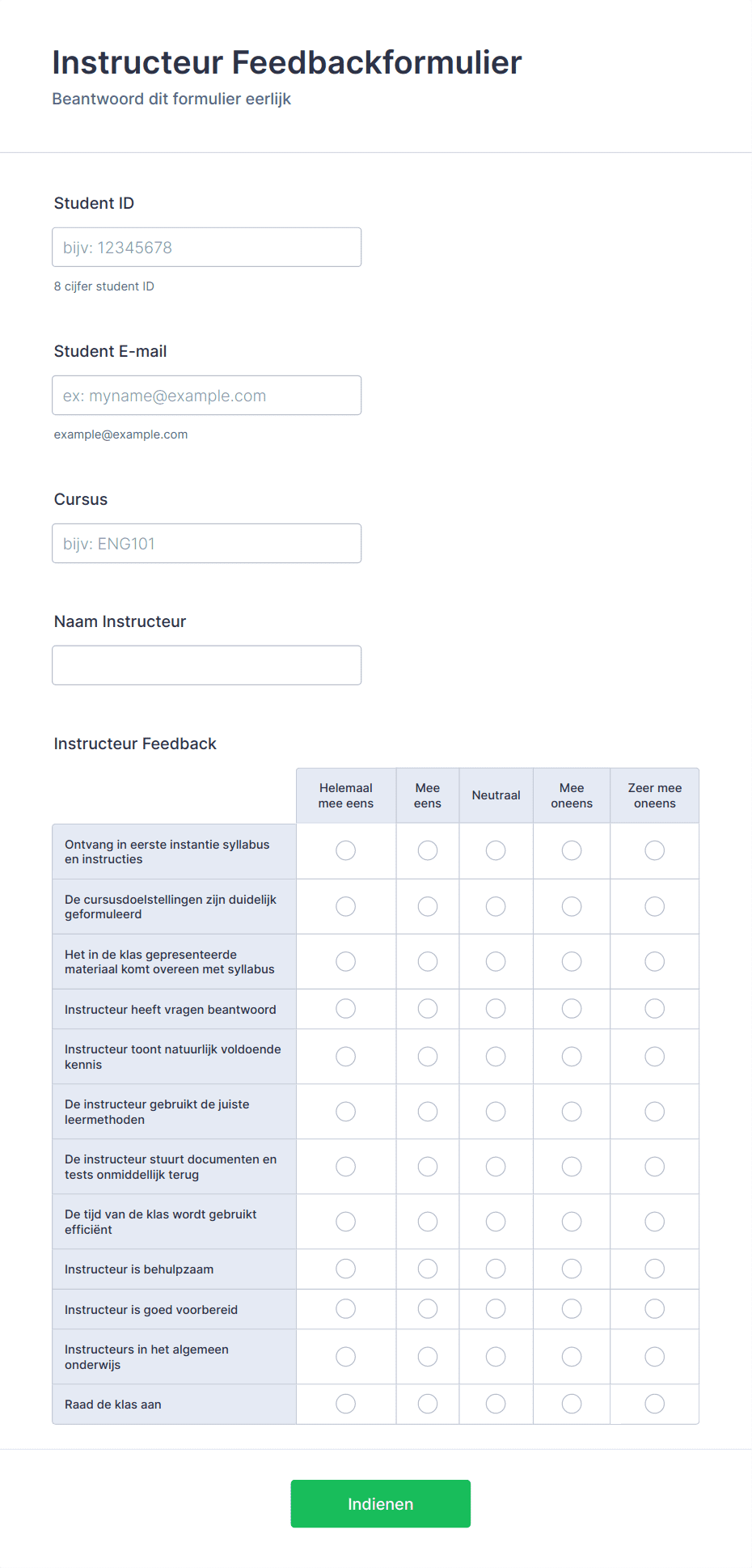
Task: Select 'Helemaal mee eens' for juiste leermethoden
Action: 345,1112
